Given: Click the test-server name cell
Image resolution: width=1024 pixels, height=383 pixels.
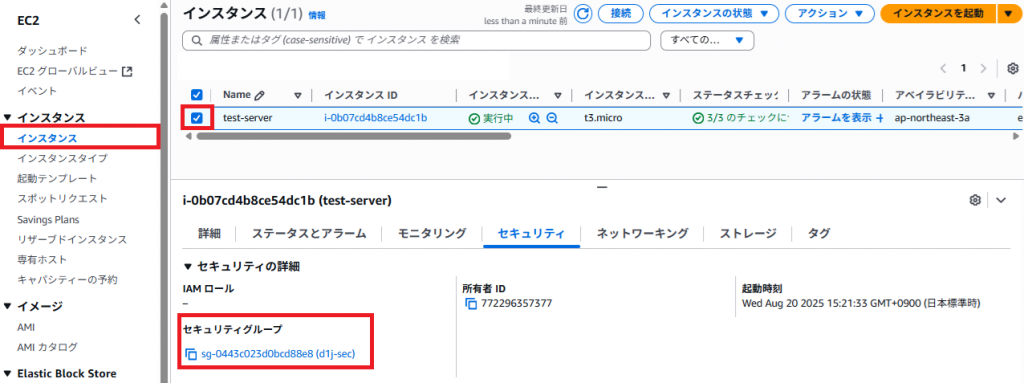Looking at the screenshot, I should pos(248,118).
